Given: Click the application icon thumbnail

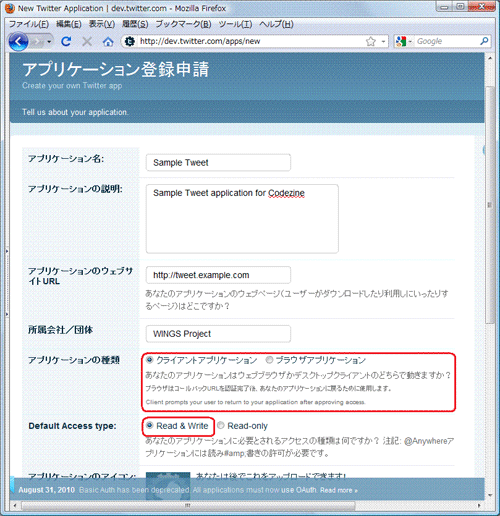Looking at the screenshot, I should [168, 486].
